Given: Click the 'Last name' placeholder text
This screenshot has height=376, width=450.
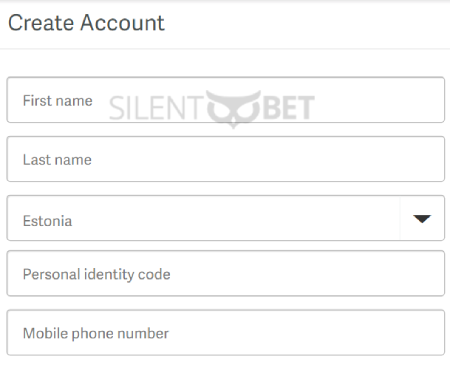Looking at the screenshot, I should click(x=57, y=160).
